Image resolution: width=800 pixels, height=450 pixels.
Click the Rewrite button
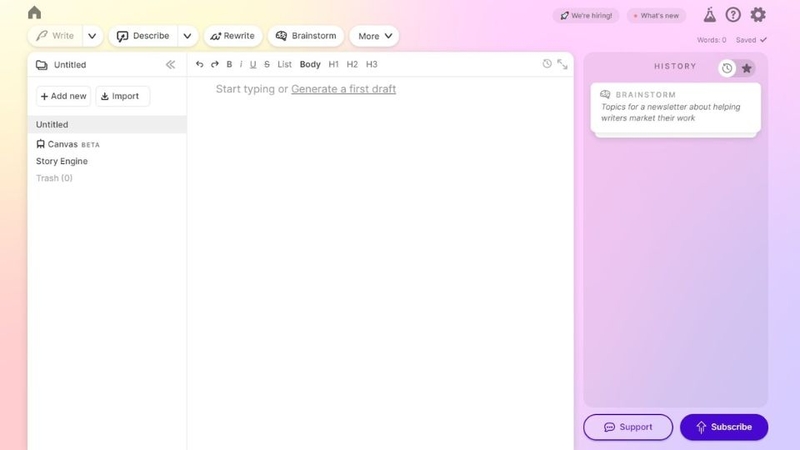[x=233, y=36]
